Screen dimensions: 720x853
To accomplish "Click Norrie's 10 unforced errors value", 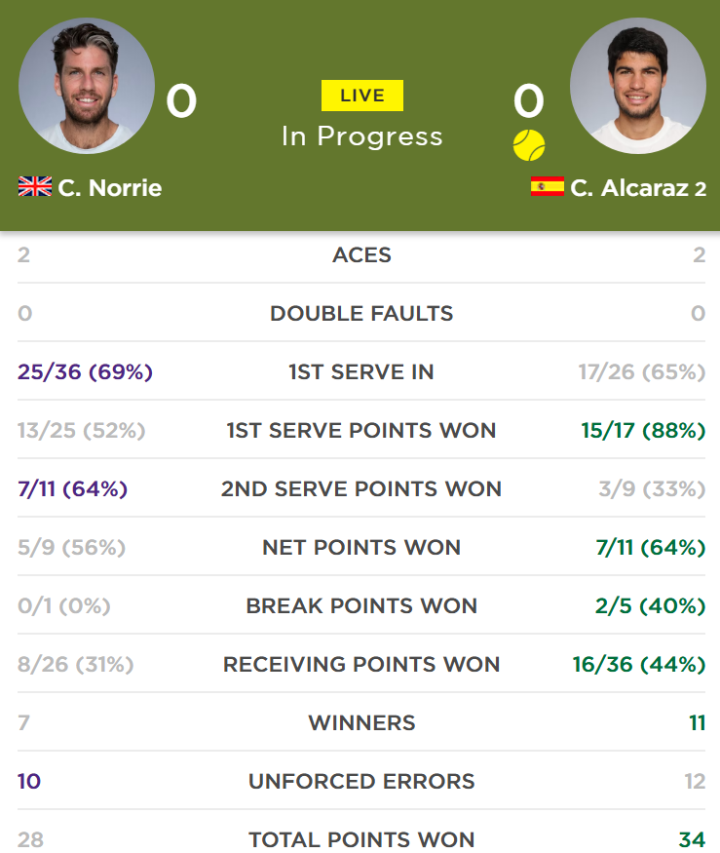I will tap(29, 782).
